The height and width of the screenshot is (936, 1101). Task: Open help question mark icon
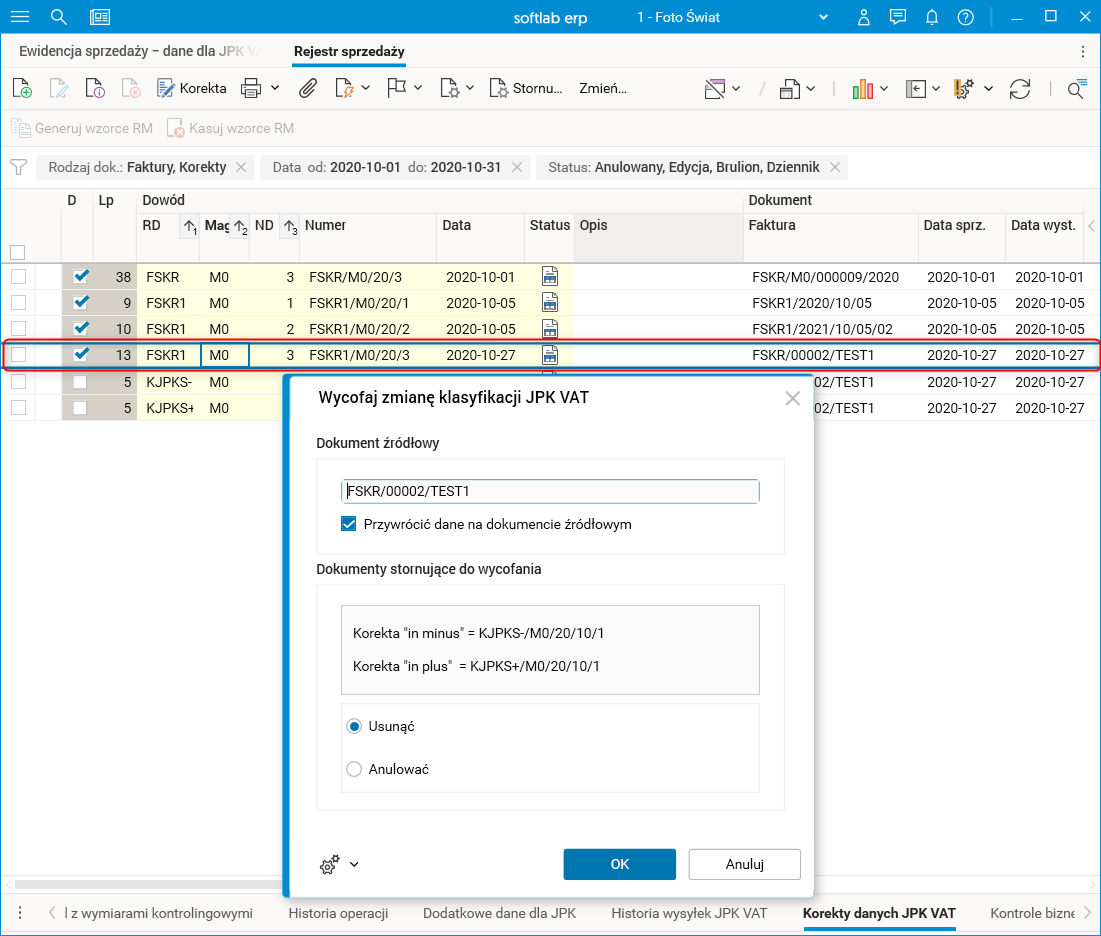[x=965, y=17]
